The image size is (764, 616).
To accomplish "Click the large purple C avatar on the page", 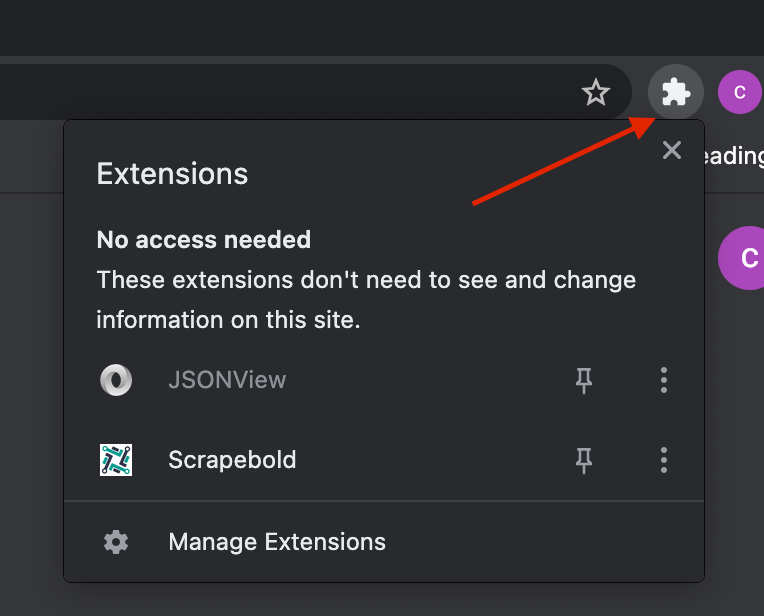I will (742, 258).
